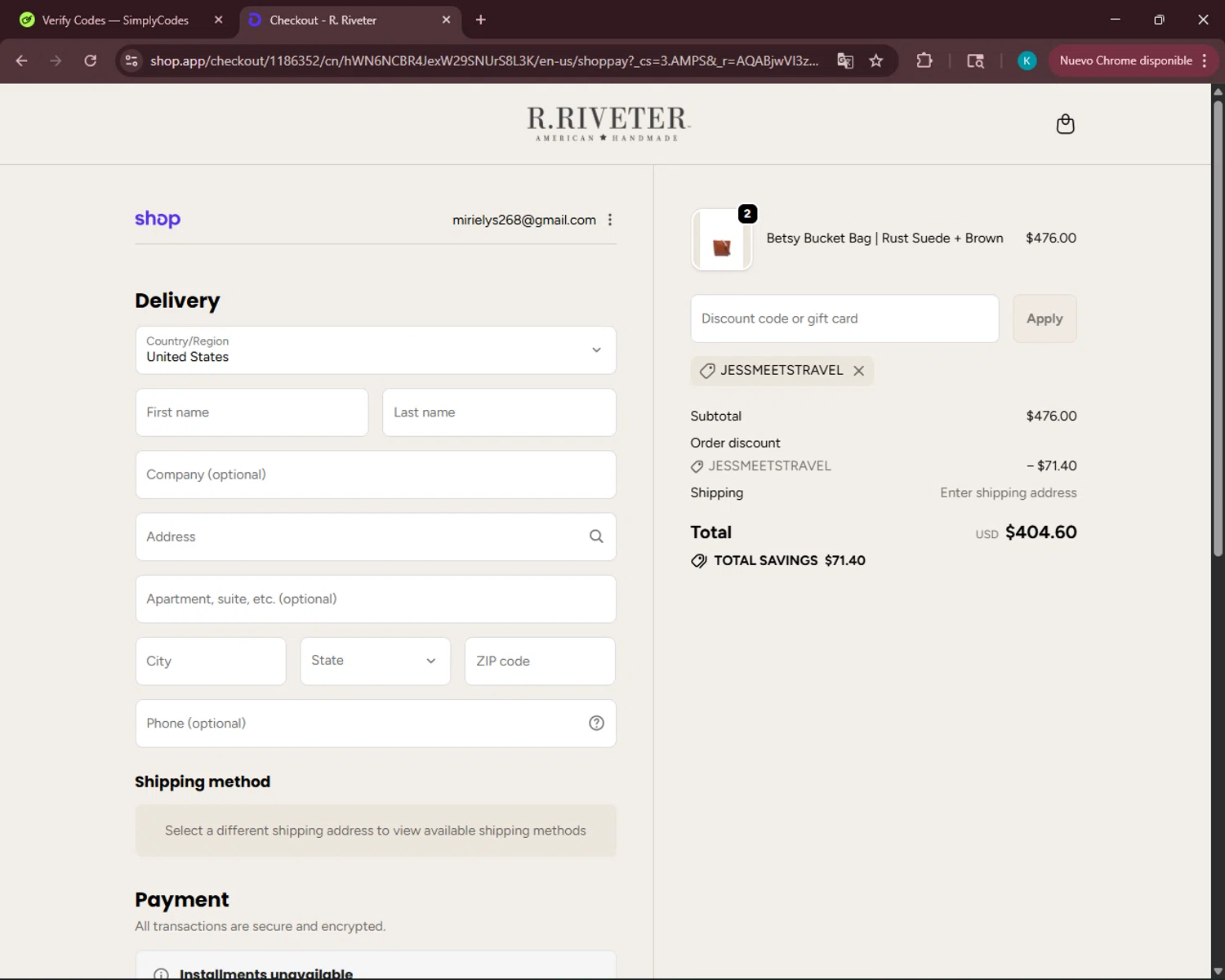Click the Installments unavailable info icon
This screenshot has height=980, width=1225.
click(x=161, y=973)
